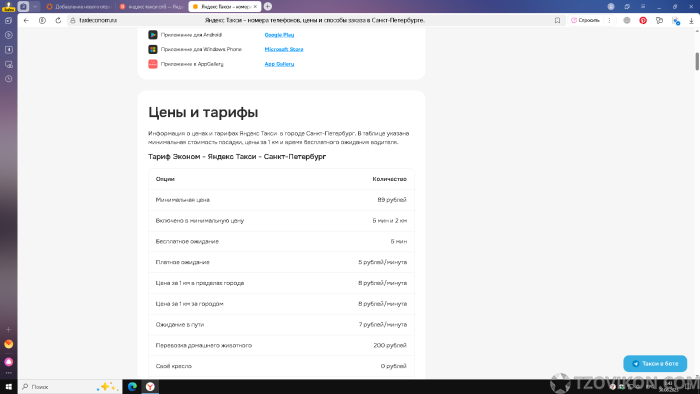Viewport: 700px width, 394px height.
Task: Click the Опции column header
Action: click(165, 179)
